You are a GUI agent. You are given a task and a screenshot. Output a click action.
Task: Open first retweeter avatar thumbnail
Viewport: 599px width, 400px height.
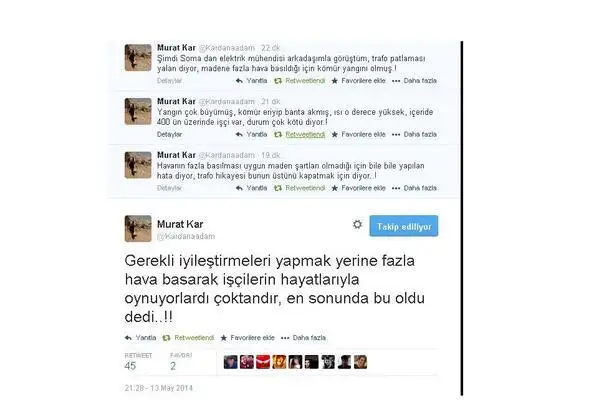click(x=231, y=362)
